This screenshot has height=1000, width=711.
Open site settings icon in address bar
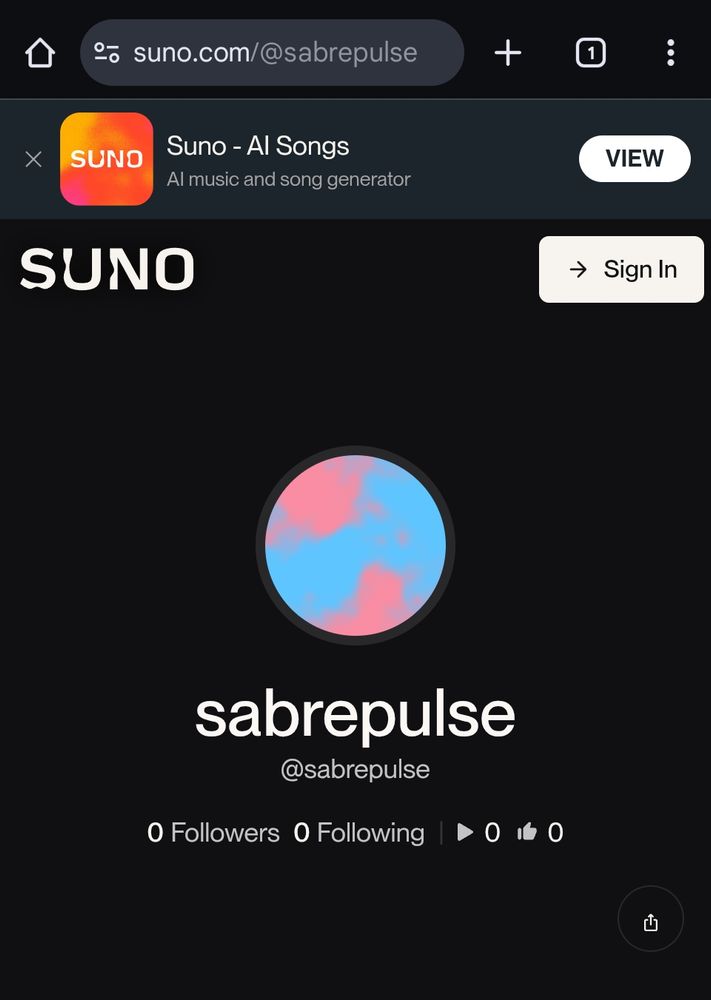click(106, 53)
